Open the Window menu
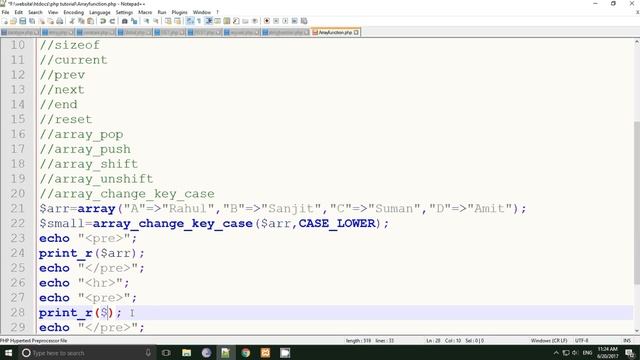 click(202, 12)
